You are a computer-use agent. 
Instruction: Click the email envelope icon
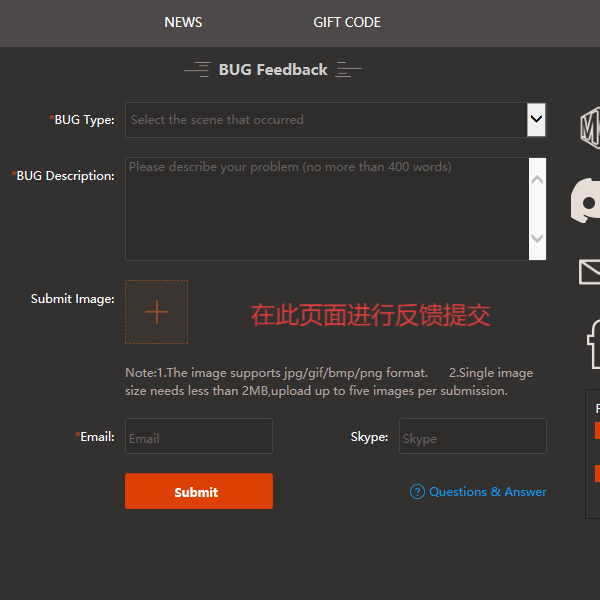click(589, 271)
